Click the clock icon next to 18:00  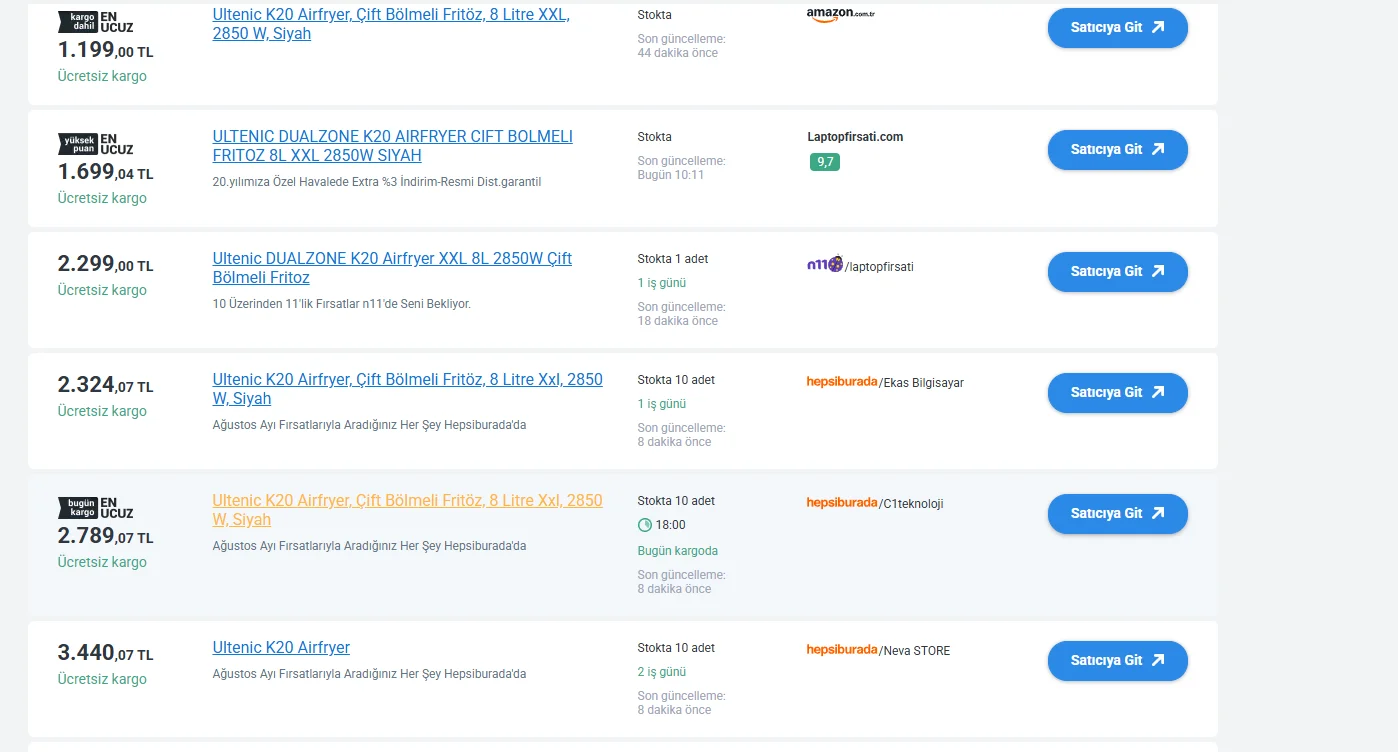[645, 525]
